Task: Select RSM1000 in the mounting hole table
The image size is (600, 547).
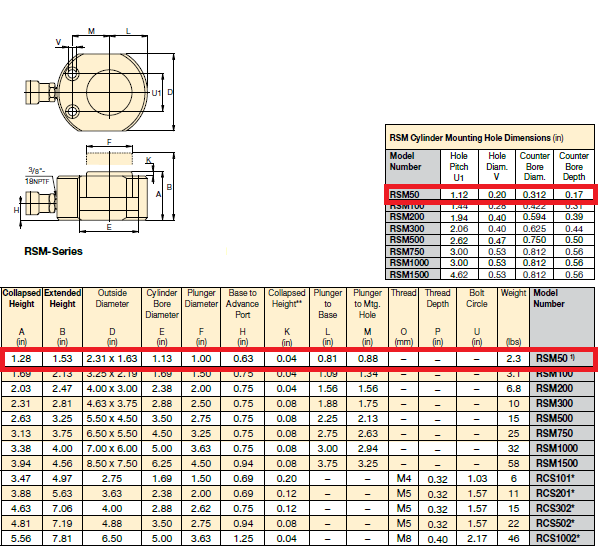Action: (x=409, y=263)
